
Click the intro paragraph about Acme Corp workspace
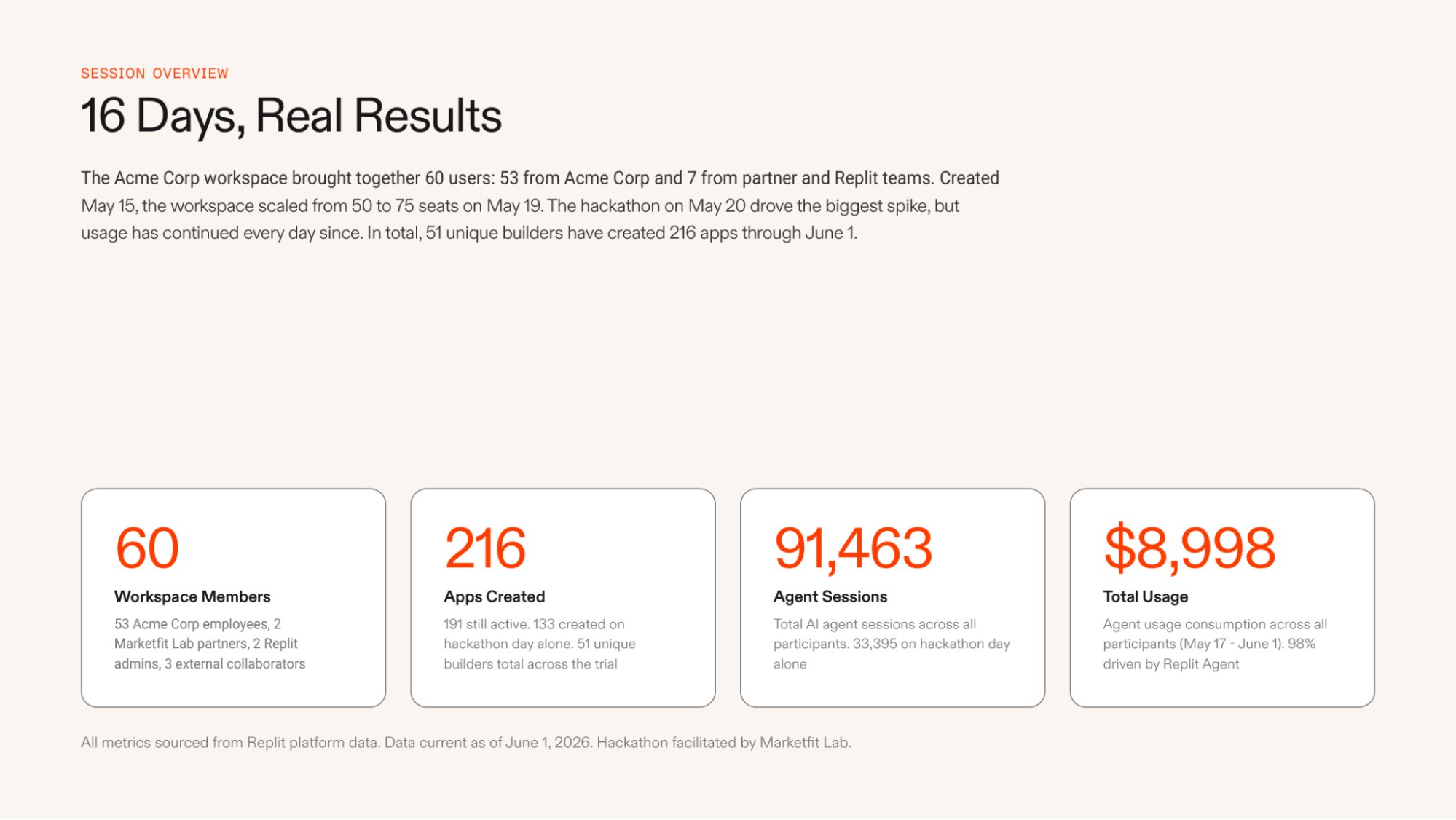click(x=540, y=205)
